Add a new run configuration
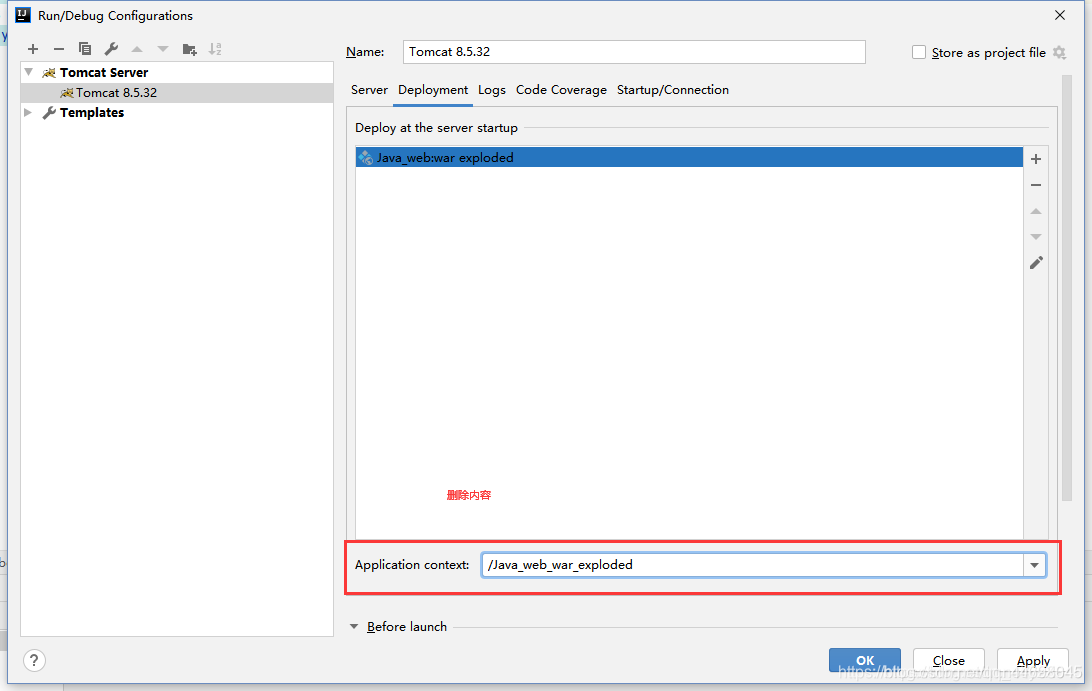 point(33,49)
